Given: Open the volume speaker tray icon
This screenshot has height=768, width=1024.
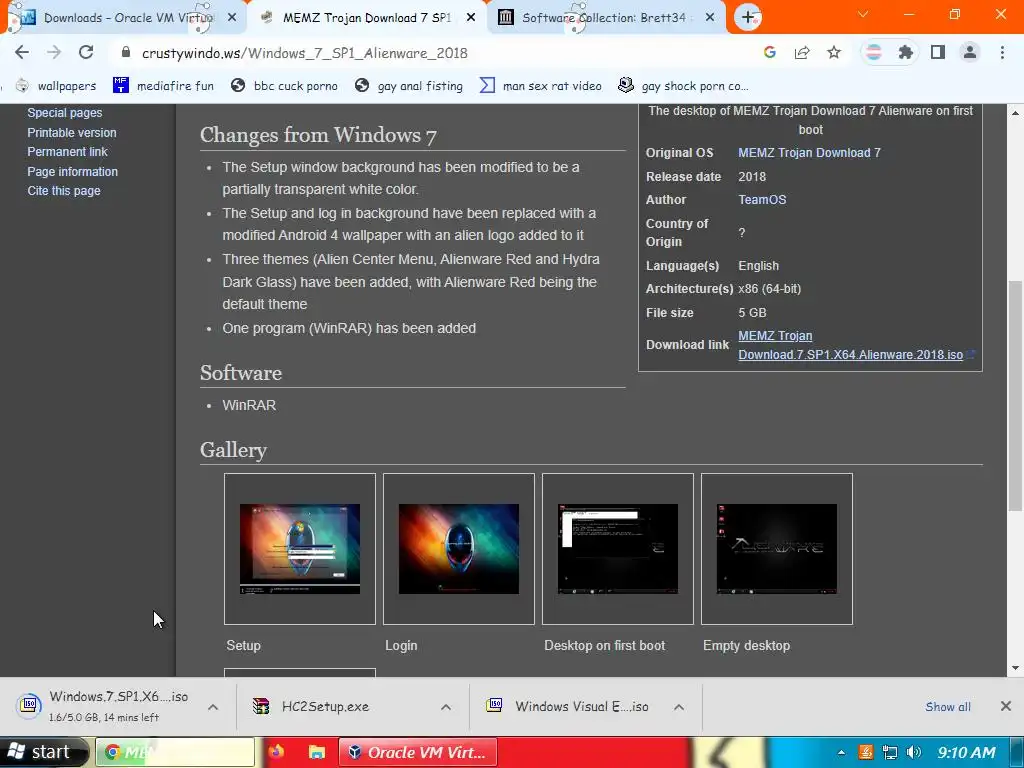Looking at the screenshot, I should [x=914, y=752].
